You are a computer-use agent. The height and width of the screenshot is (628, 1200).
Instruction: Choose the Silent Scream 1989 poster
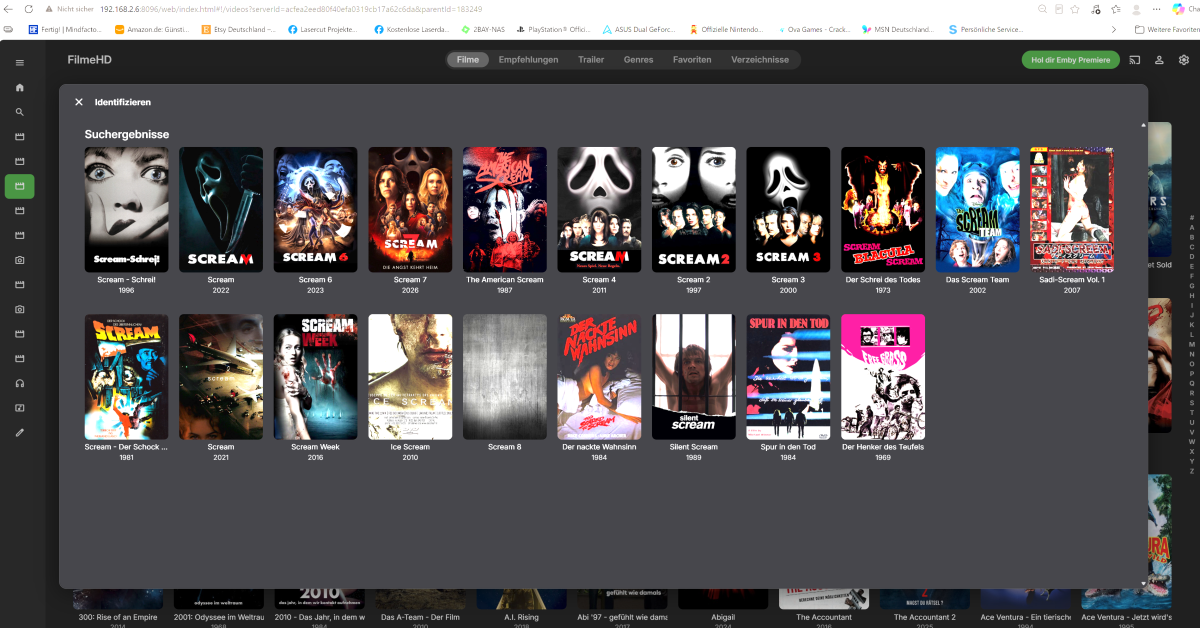tap(694, 377)
